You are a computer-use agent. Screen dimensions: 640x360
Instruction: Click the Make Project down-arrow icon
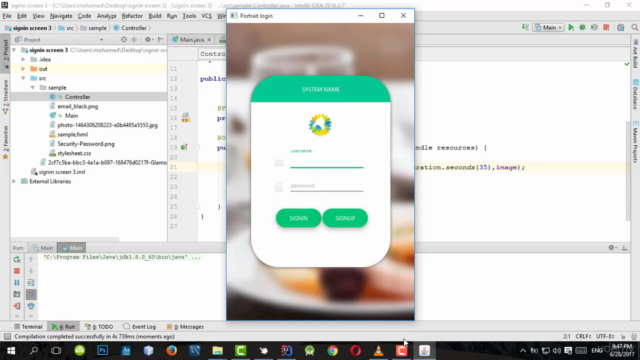[x=525, y=27]
